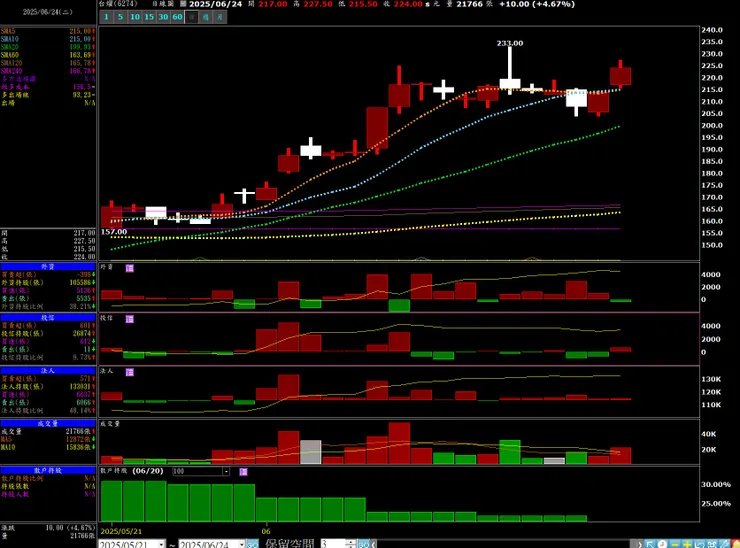The image size is (740, 548).
Task: Open settings icon in 散戶持股 panel
Action: (x=243, y=472)
